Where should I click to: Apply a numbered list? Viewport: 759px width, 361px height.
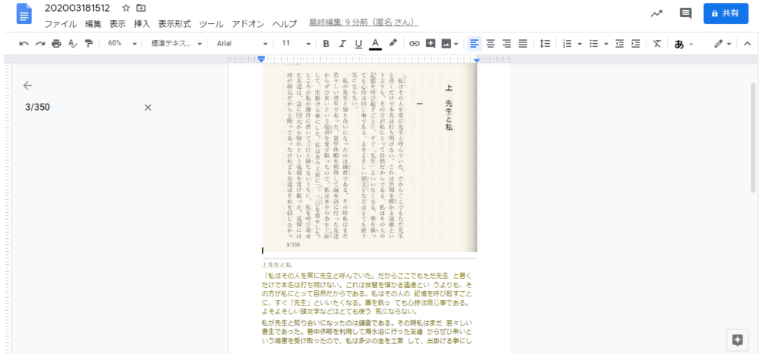click(x=567, y=44)
